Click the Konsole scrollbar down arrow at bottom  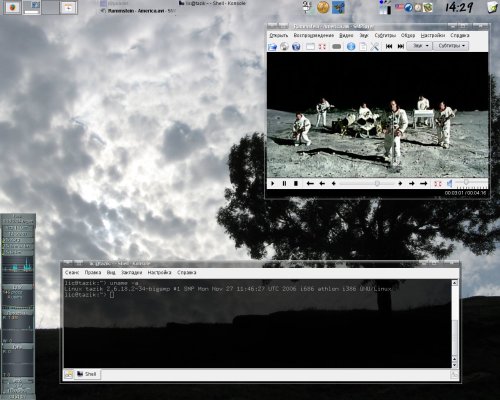(x=455, y=365)
